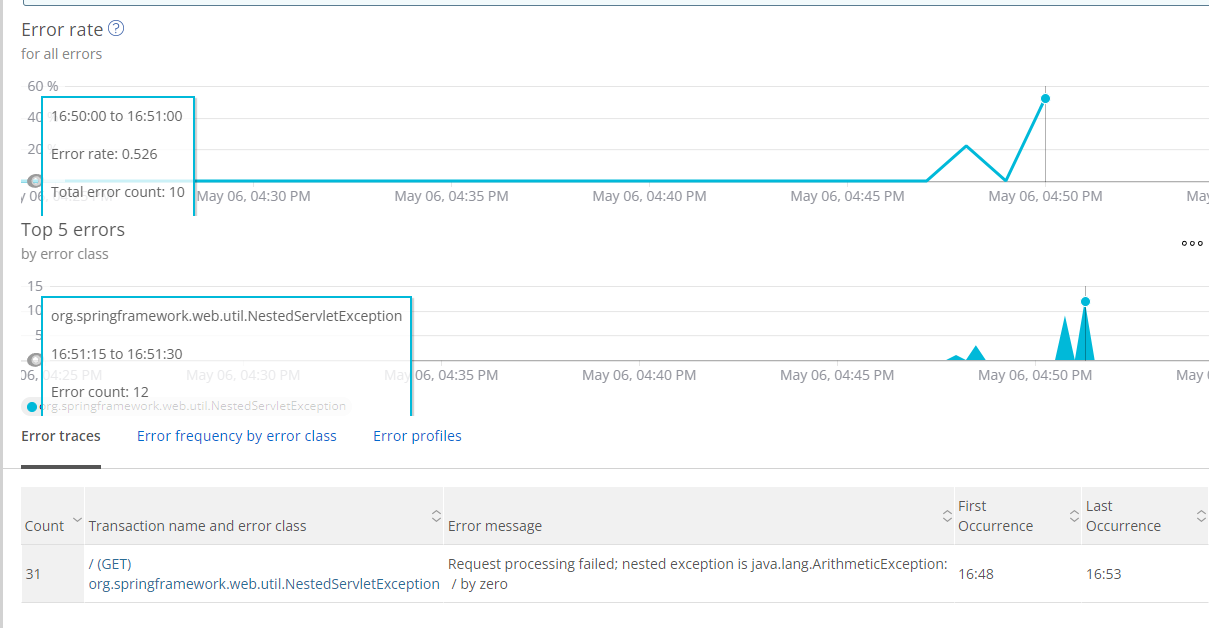Click the Error rate help question mark icon

[116, 29]
